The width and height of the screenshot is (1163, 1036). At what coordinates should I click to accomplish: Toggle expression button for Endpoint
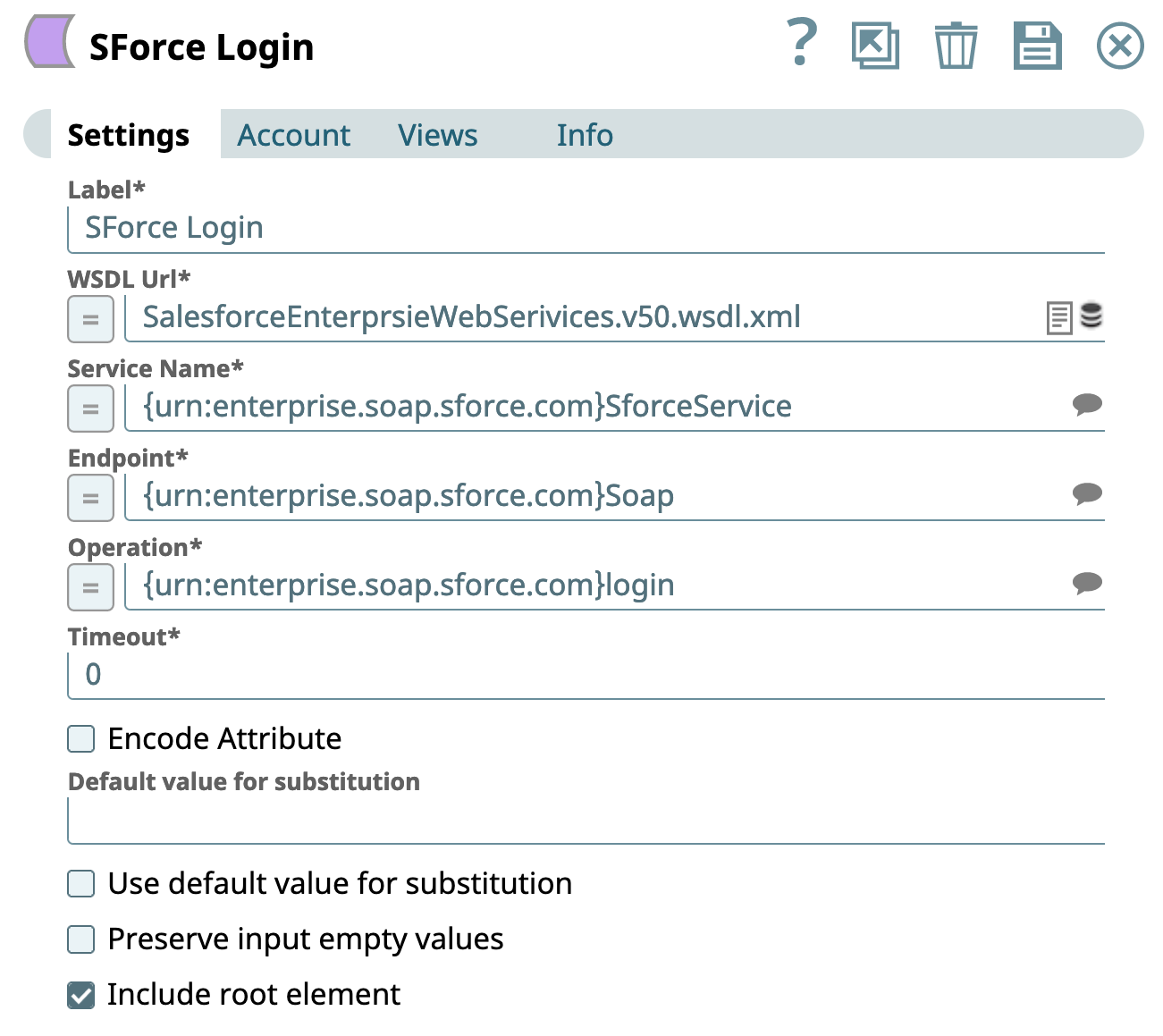(x=90, y=498)
